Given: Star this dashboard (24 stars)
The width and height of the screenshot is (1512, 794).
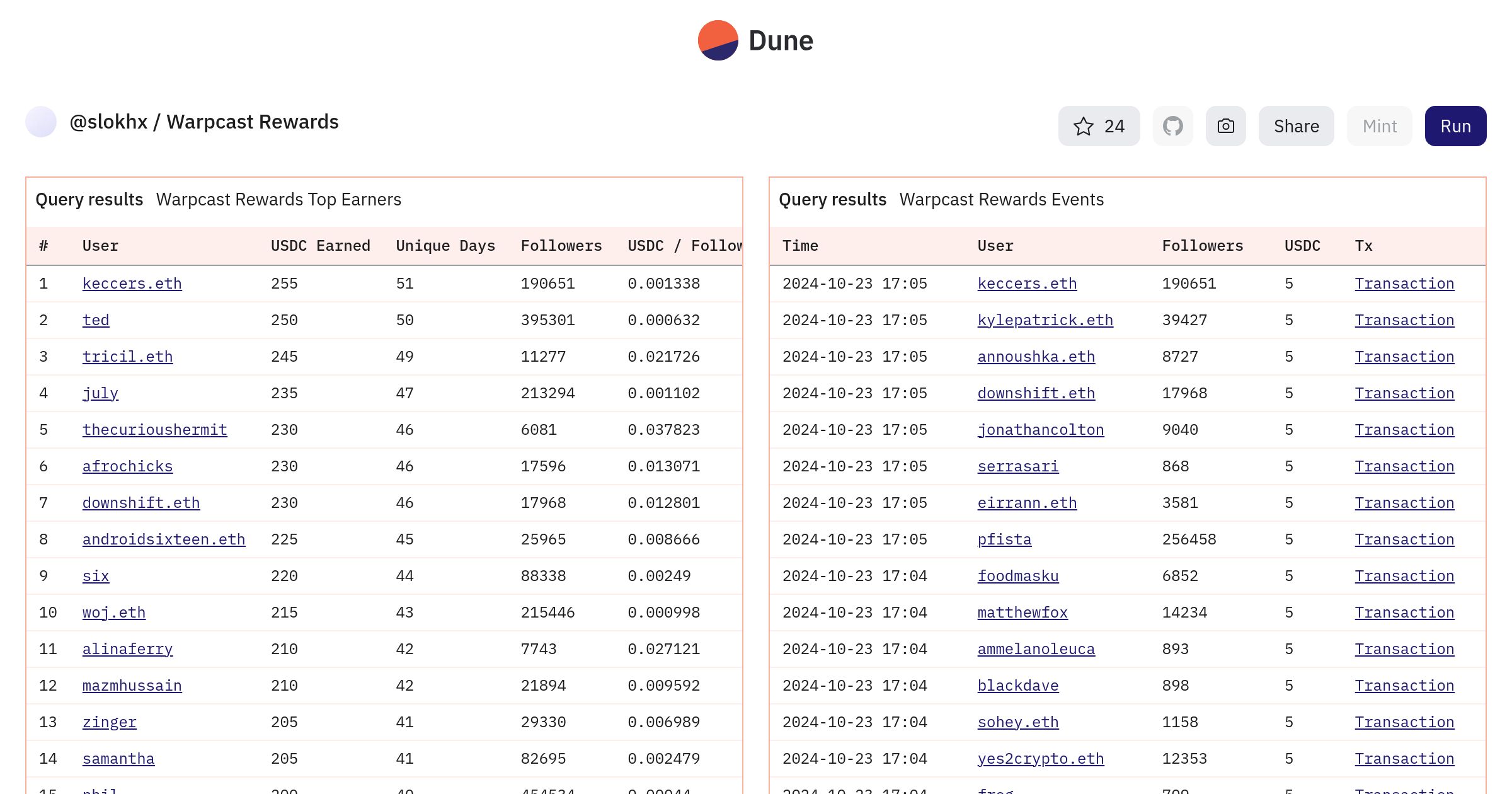Looking at the screenshot, I should click(1099, 126).
